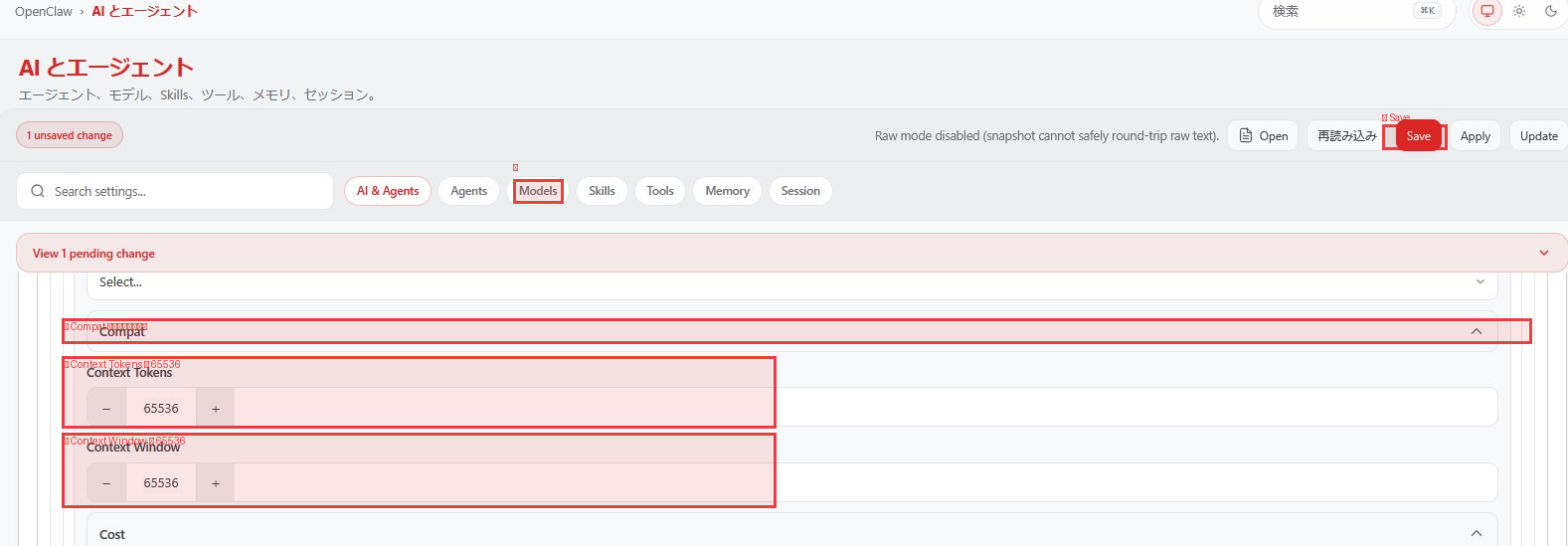
Task: Collapse the Cost section chevron
Action: point(1476,534)
